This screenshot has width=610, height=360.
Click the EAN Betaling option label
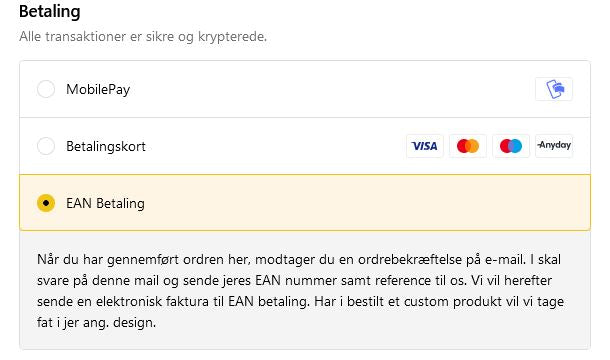point(105,203)
